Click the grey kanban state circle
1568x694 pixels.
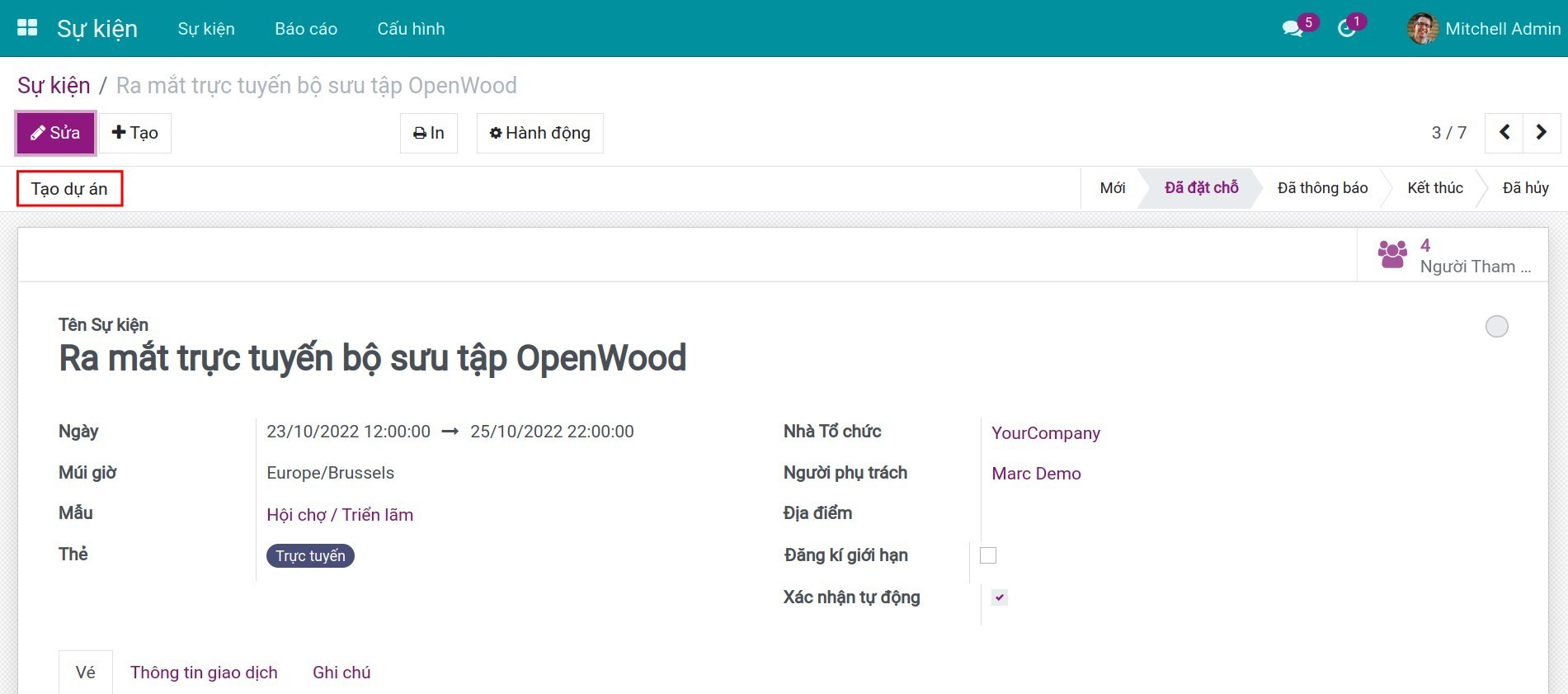(x=1496, y=327)
